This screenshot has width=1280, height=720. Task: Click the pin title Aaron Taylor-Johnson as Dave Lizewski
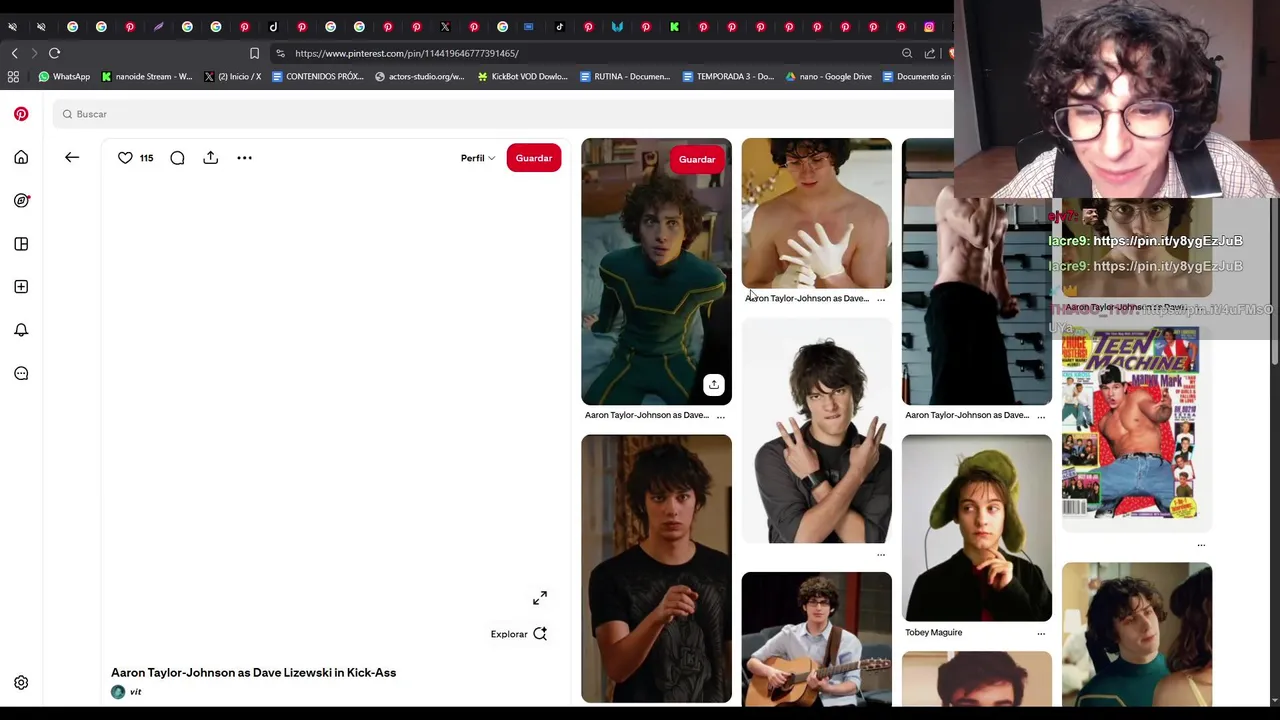254,673
